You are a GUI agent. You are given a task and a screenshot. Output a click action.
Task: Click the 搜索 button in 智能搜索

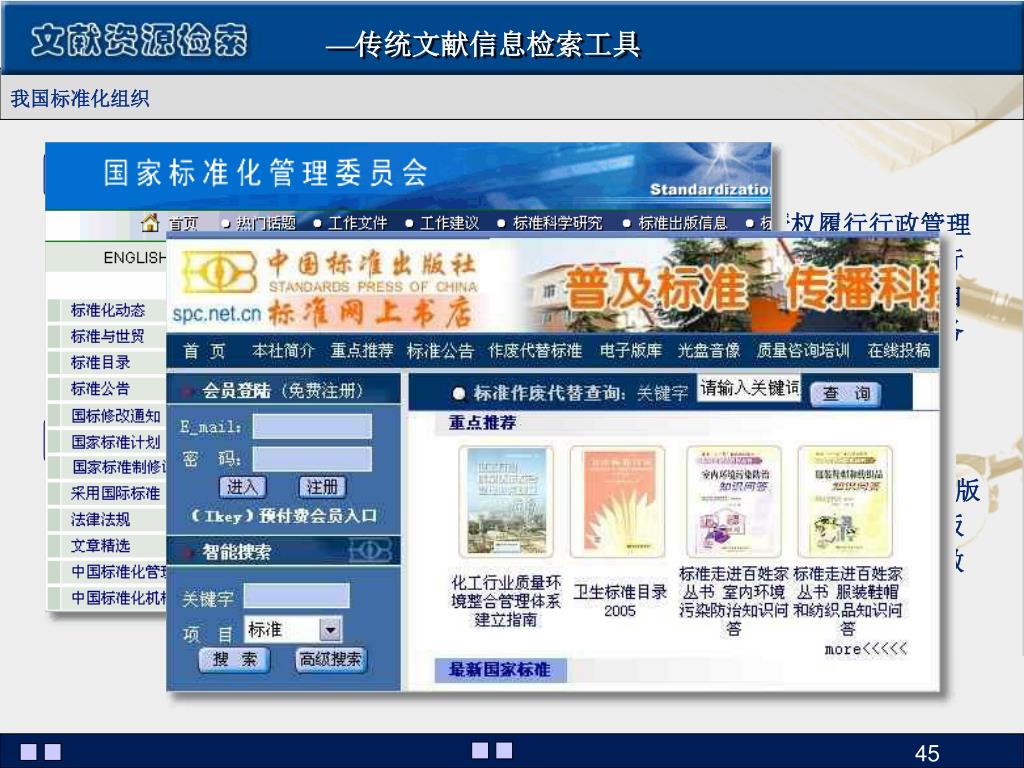click(234, 660)
